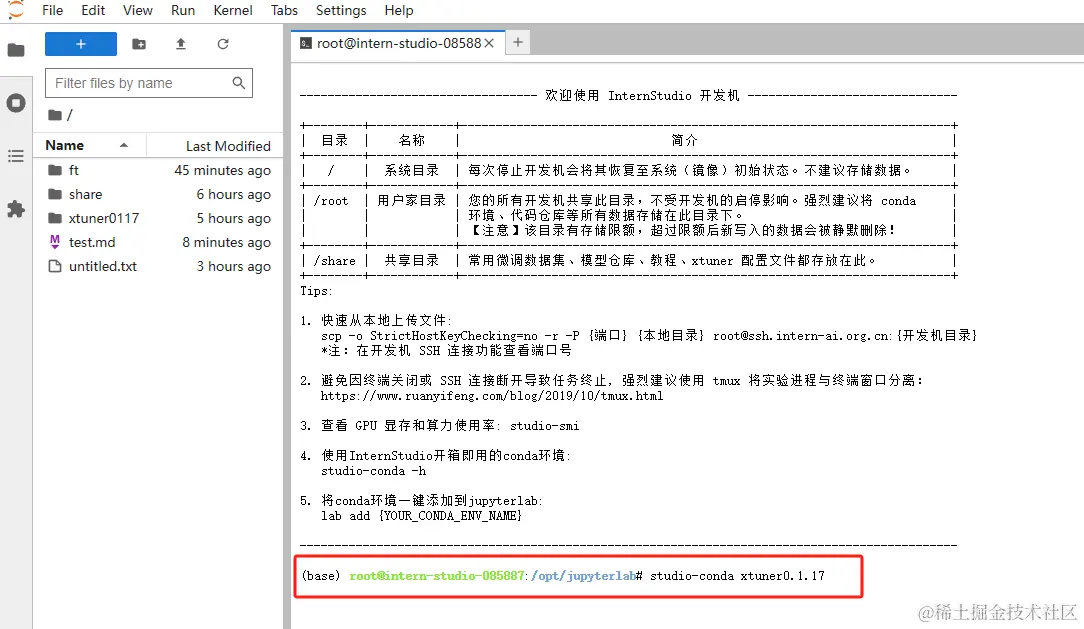Open the Tabs menu

(284, 10)
